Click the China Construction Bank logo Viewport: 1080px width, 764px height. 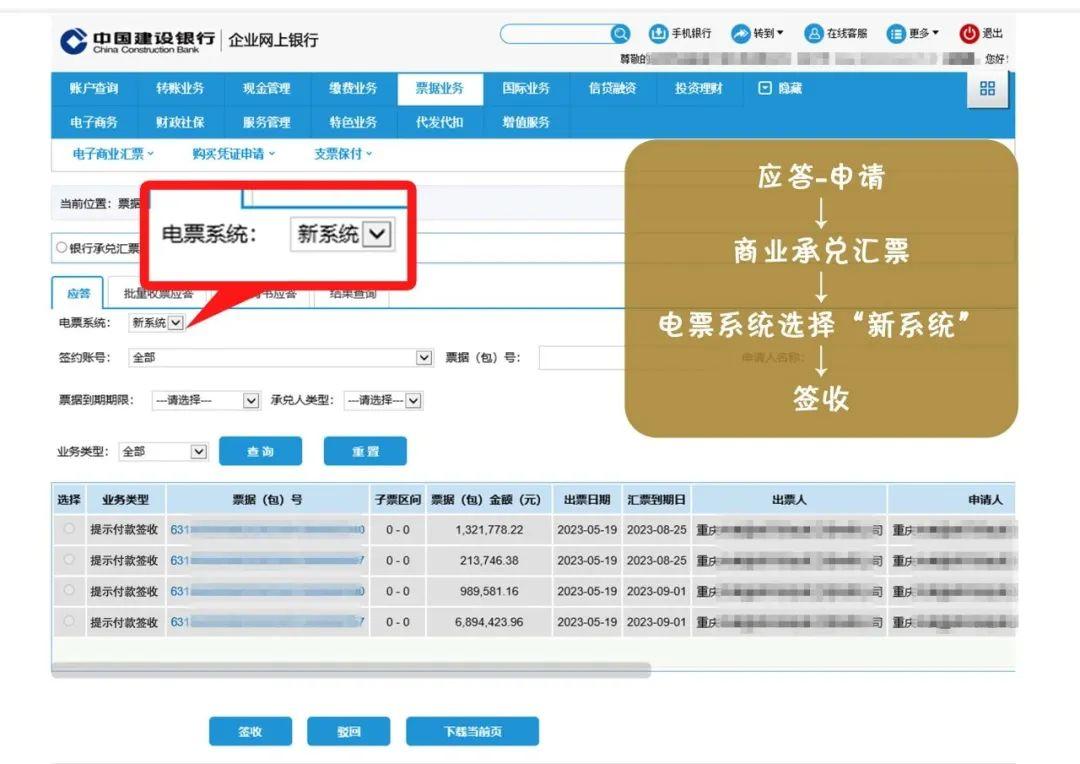coord(73,40)
